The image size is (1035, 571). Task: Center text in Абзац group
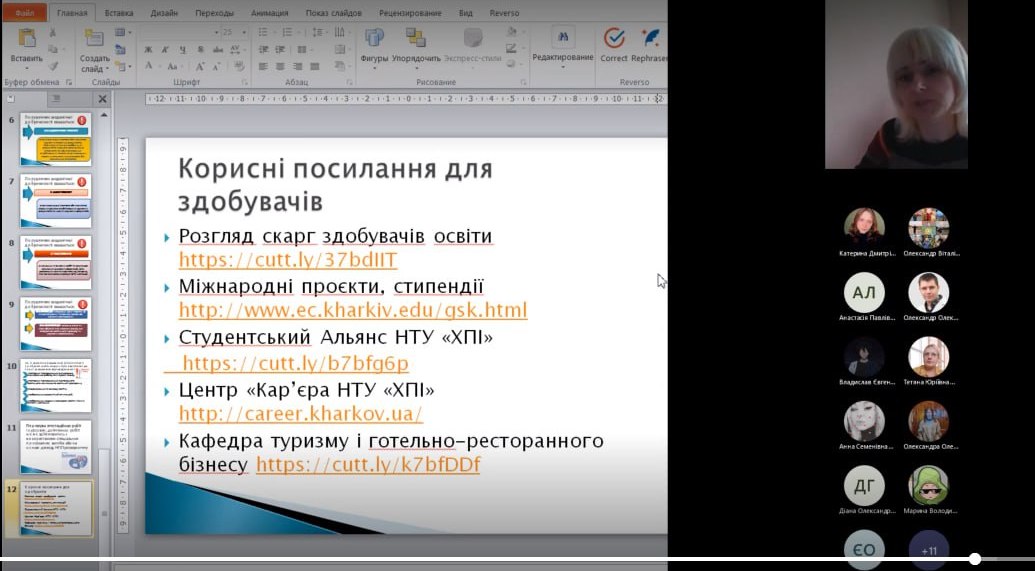[x=280, y=66]
